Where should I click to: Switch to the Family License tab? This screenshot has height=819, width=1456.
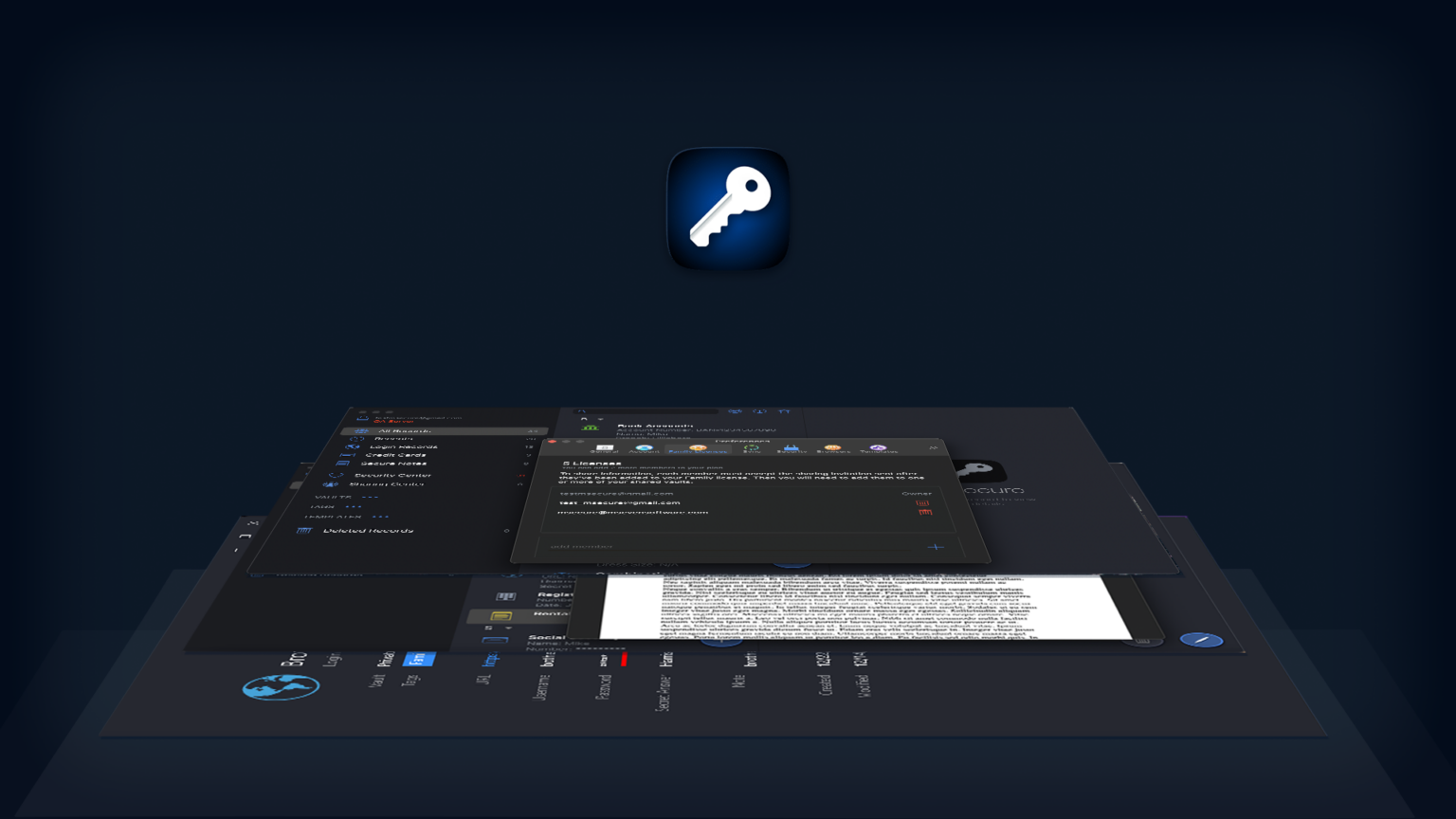(698, 449)
